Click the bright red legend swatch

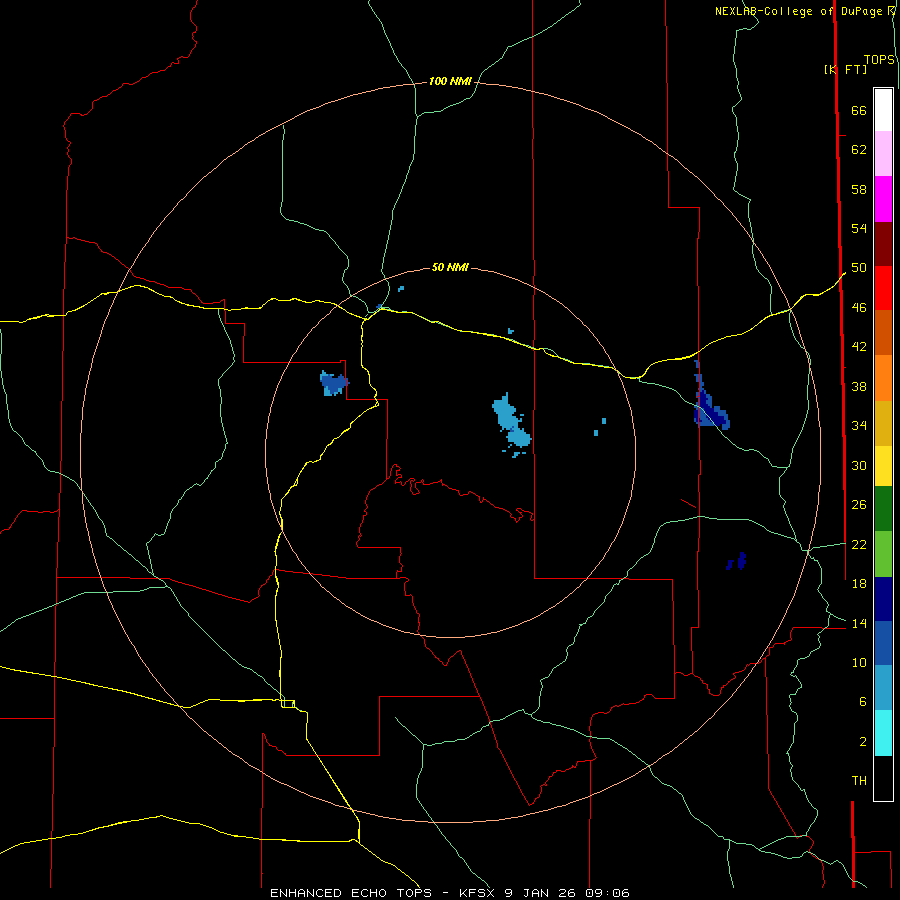(x=883, y=288)
